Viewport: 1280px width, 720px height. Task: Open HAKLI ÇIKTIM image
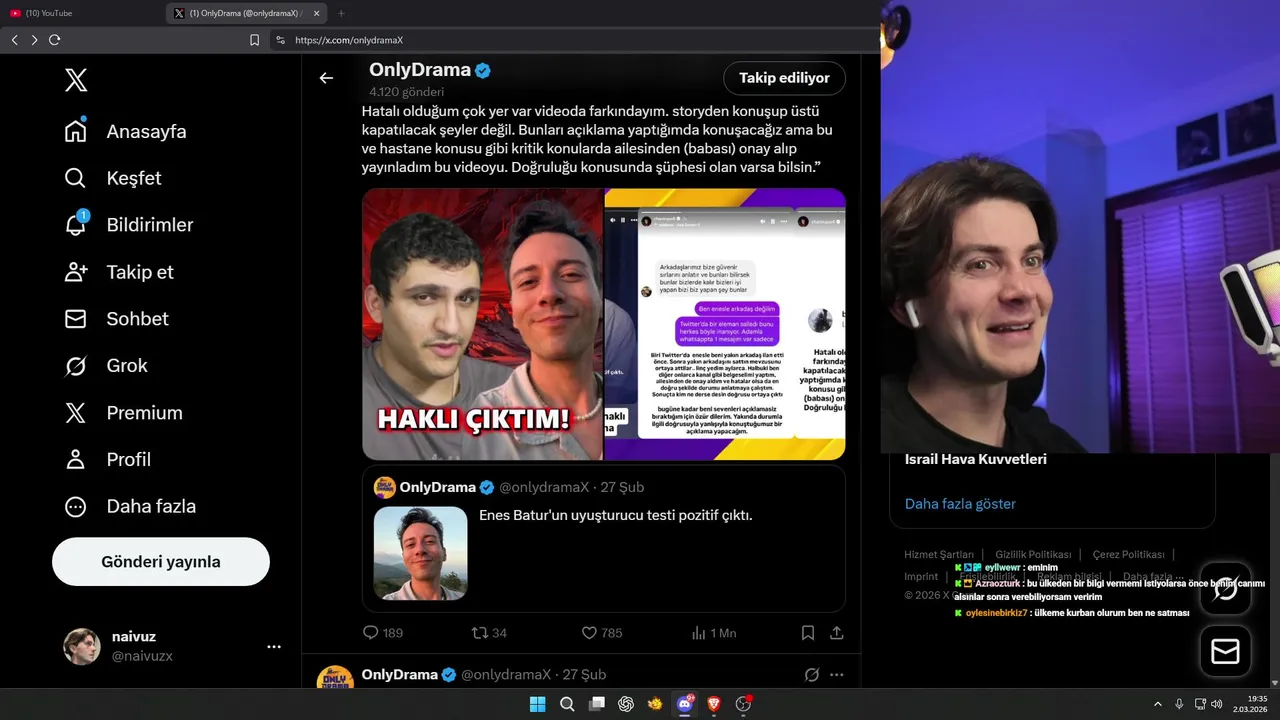pos(482,324)
